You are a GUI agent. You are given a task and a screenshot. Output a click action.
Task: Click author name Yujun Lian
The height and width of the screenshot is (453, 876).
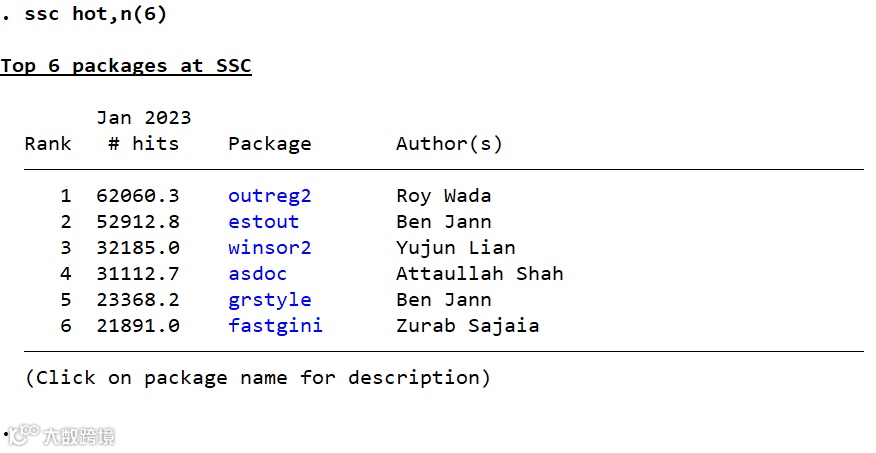coord(455,248)
